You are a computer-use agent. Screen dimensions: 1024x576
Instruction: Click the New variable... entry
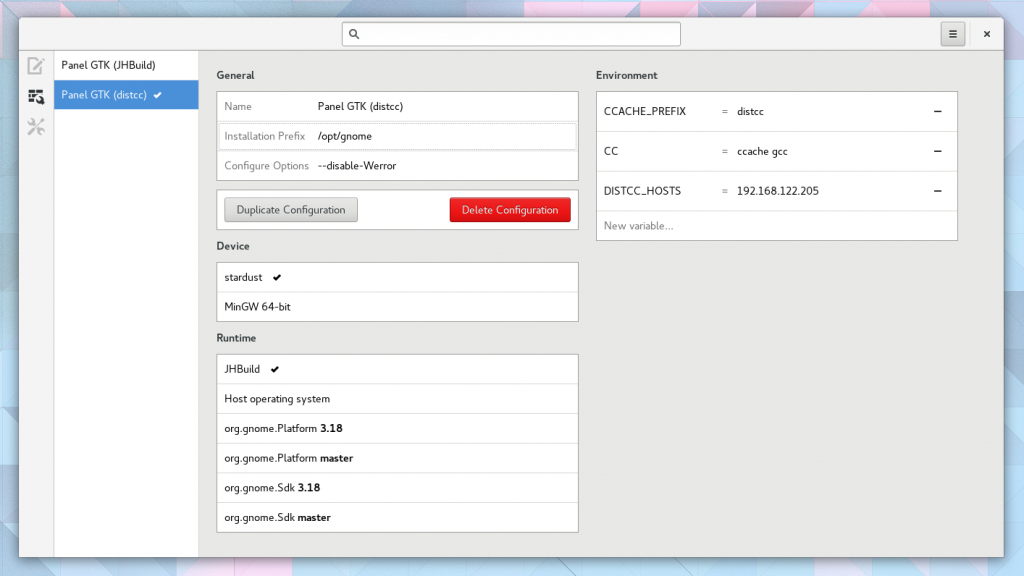776,226
